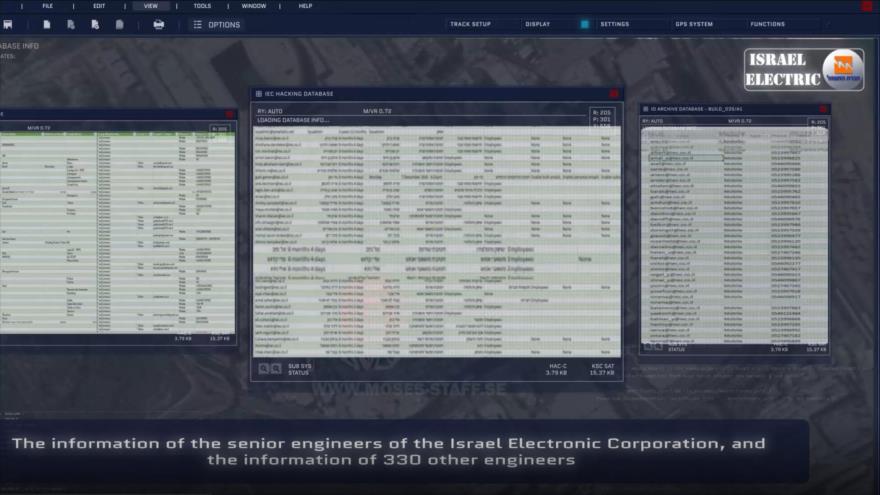The width and height of the screenshot is (880, 495).
Task: Open the TOOLS menu
Action: (x=202, y=6)
